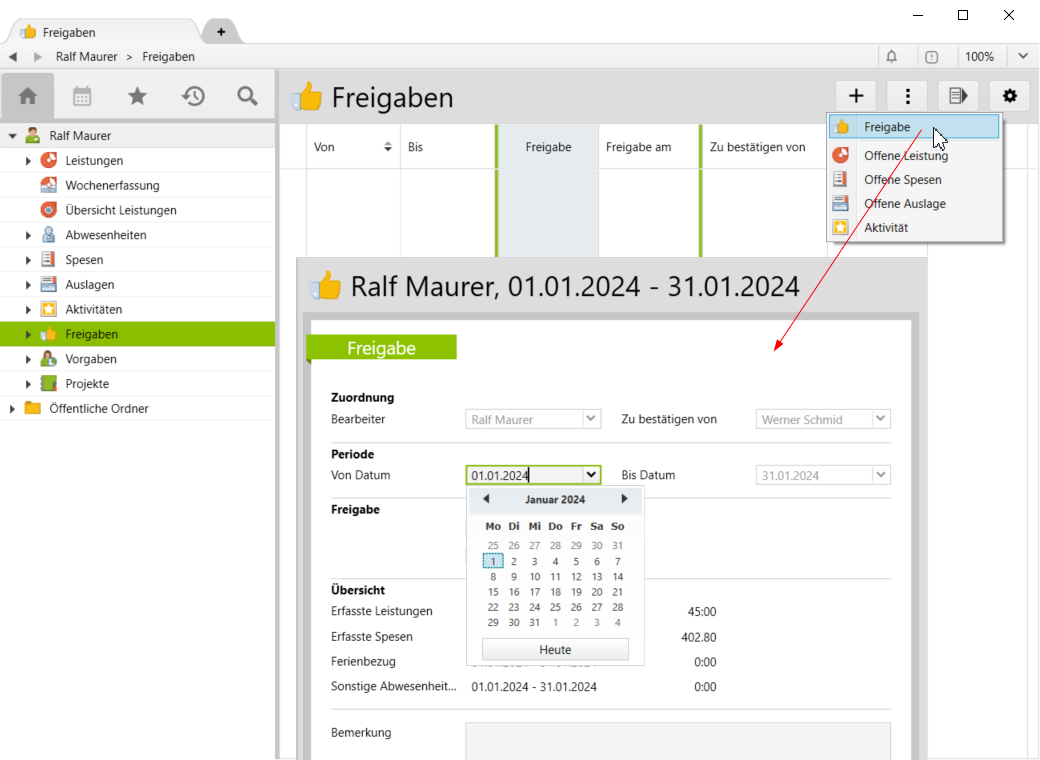1040x760 pixels.
Task: Expand the Projekte tree node
Action: click(x=29, y=384)
